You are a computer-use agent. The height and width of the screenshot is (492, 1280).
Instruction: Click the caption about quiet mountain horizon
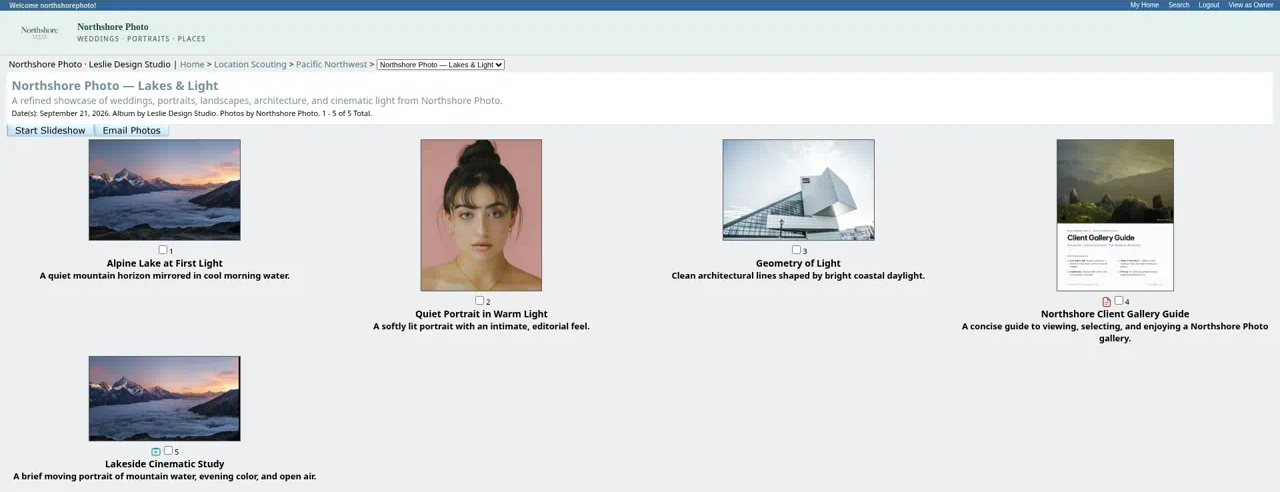165,276
